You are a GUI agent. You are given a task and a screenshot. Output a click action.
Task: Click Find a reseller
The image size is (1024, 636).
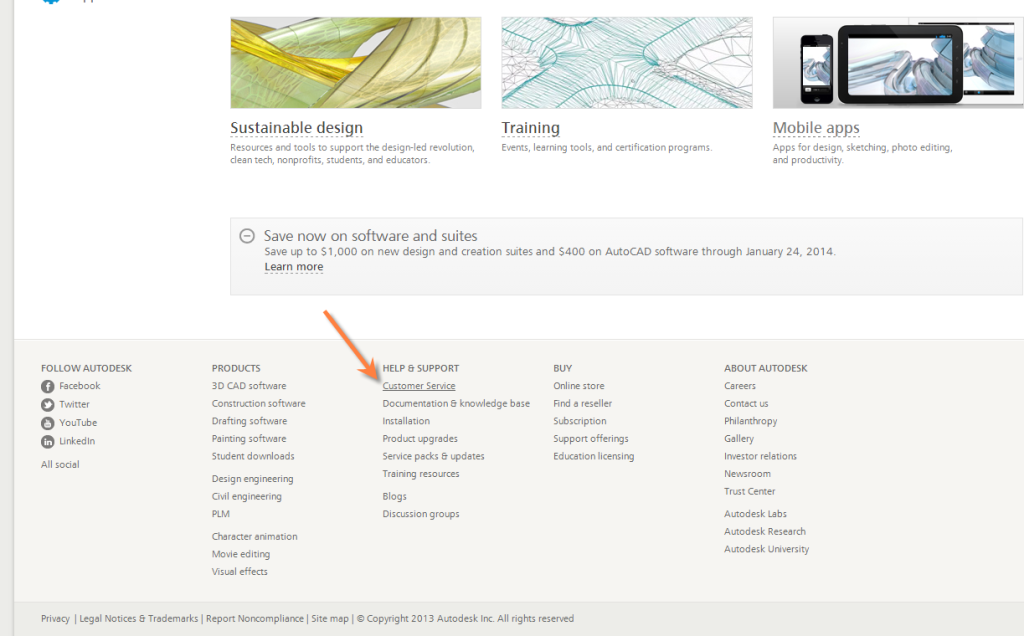[x=583, y=404]
